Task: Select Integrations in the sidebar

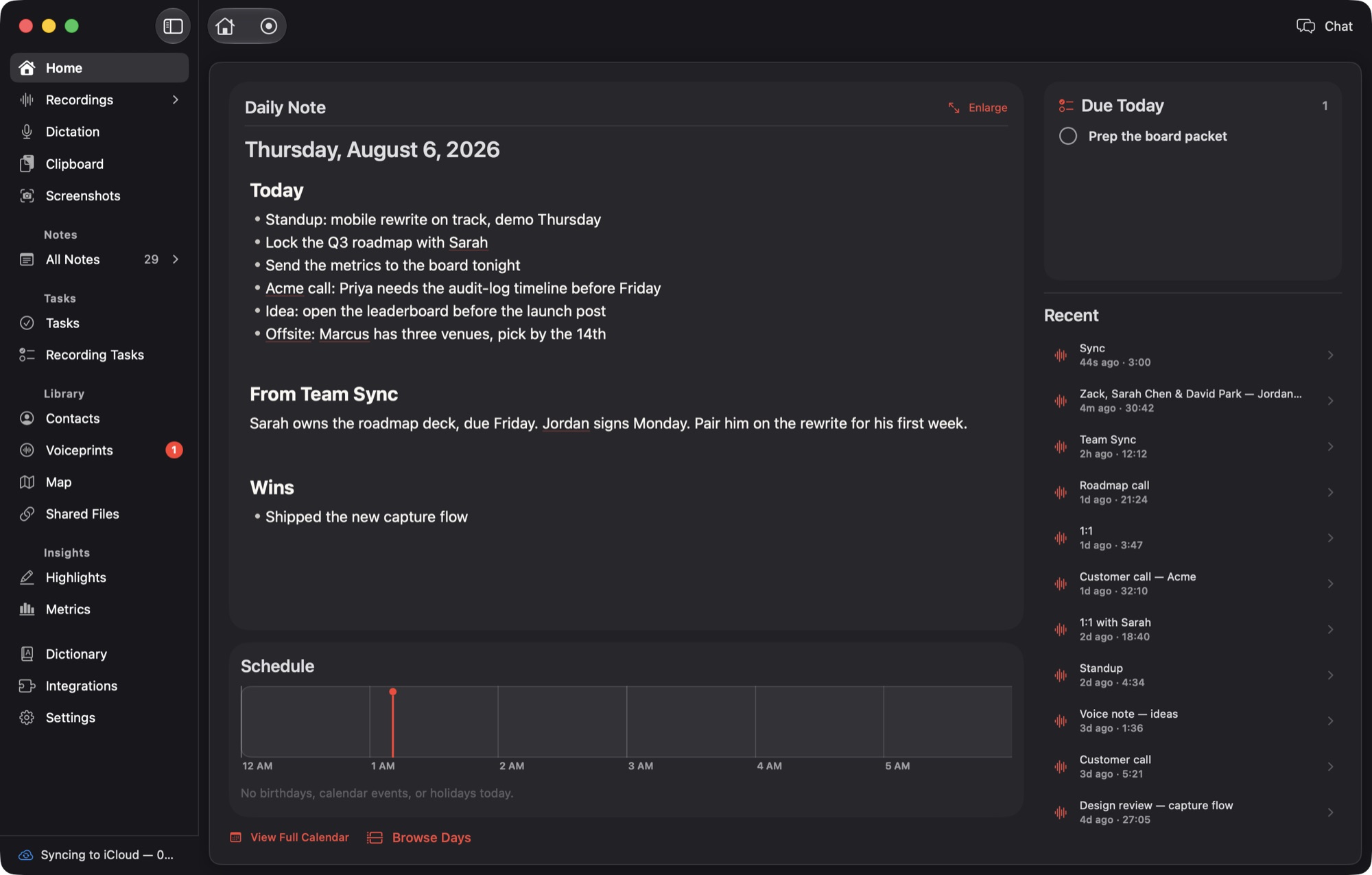Action: click(99, 686)
